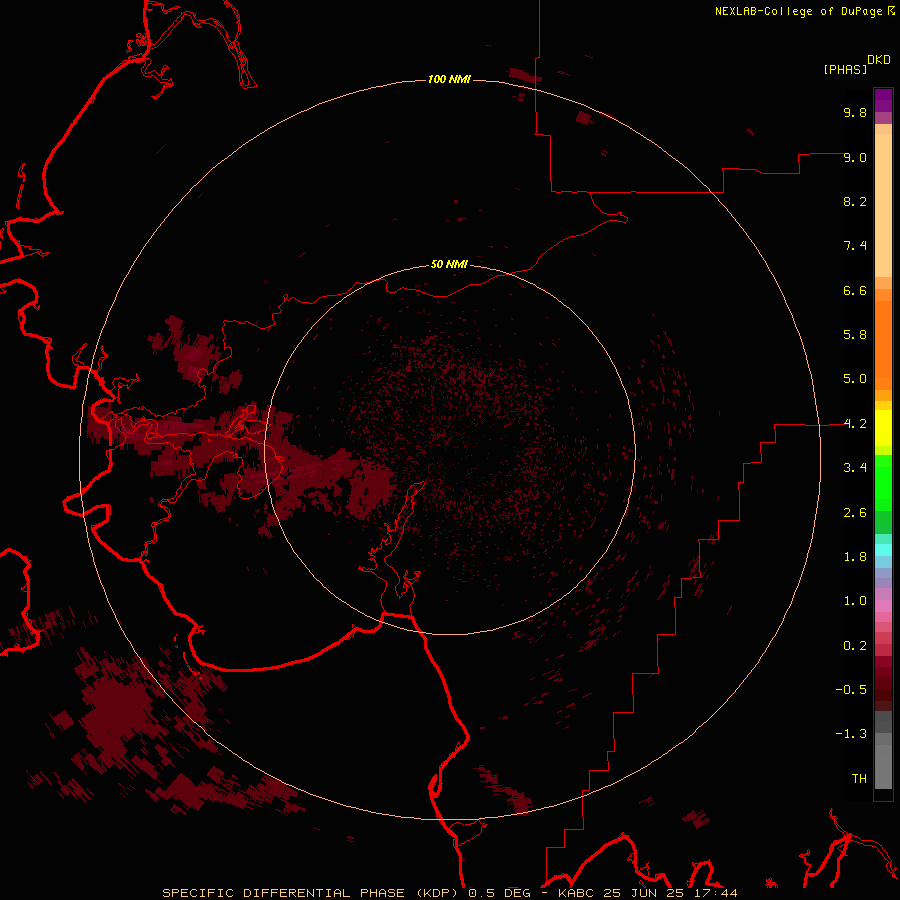Viewport: 900px width, 900px height.
Task: Click the 8.2 value on the color scale
Action: 855,201
